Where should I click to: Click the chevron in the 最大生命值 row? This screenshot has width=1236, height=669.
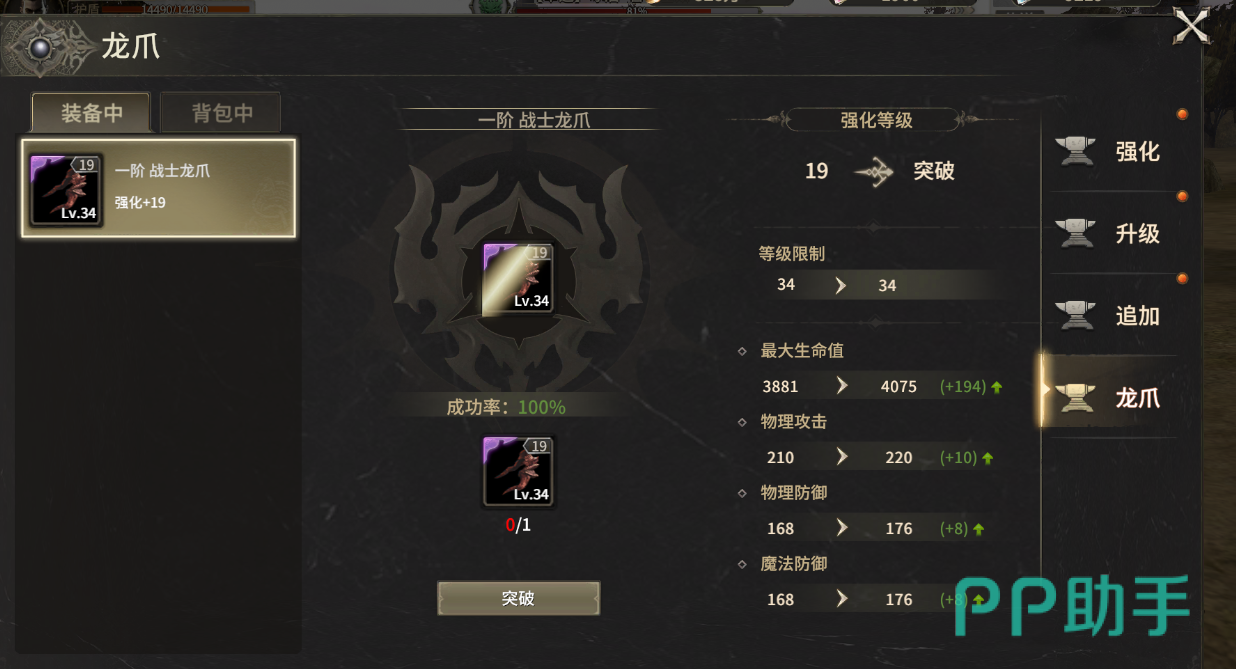click(841, 386)
